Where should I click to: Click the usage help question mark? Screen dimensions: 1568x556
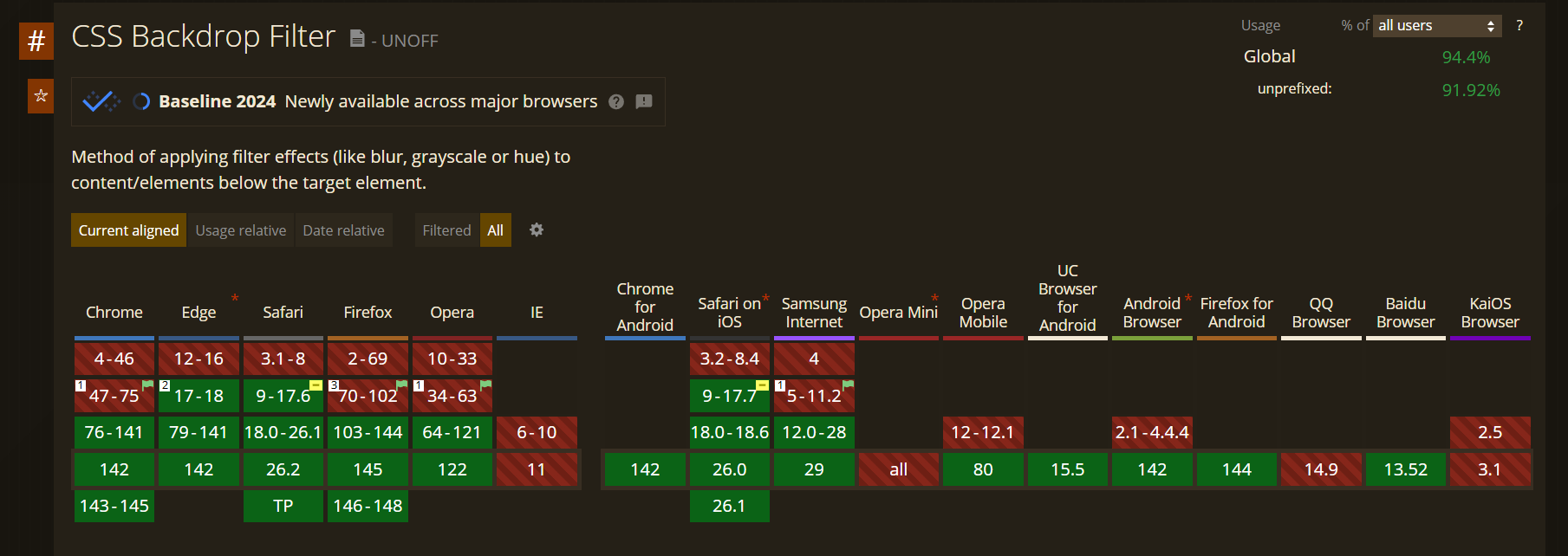(1519, 25)
